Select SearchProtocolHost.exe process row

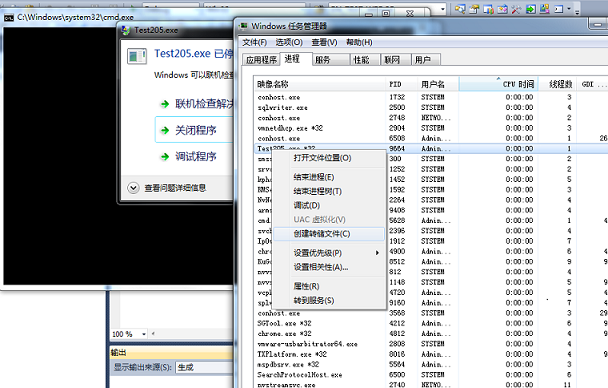tap(431, 375)
